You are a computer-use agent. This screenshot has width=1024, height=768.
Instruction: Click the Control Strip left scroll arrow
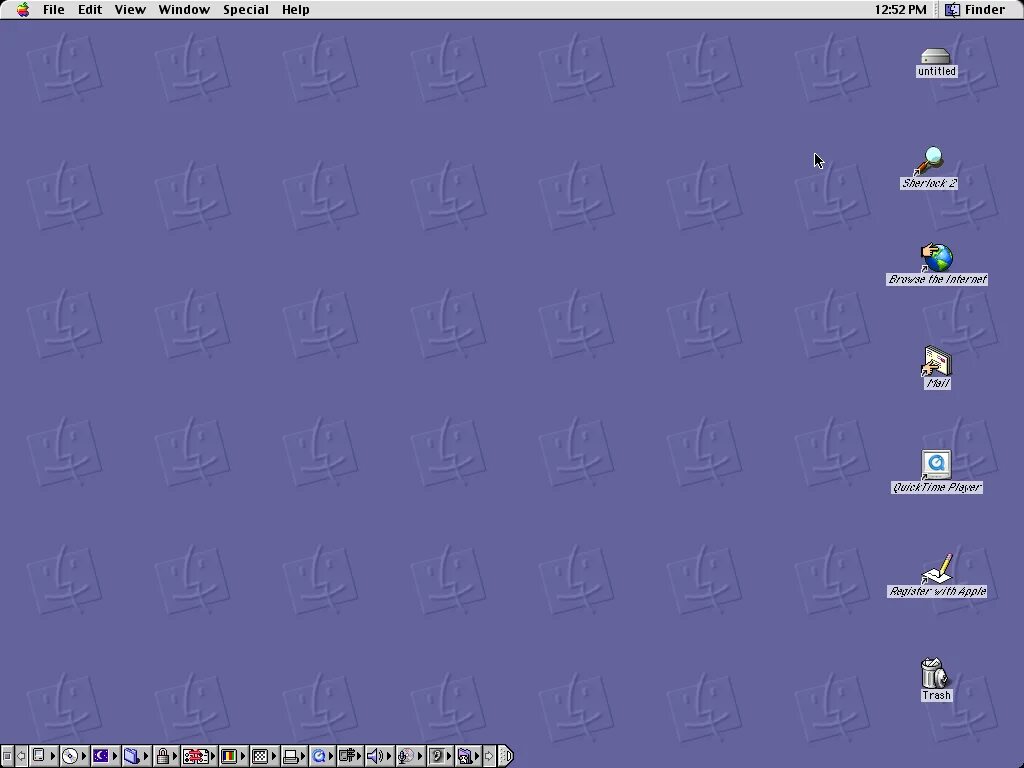click(21, 756)
